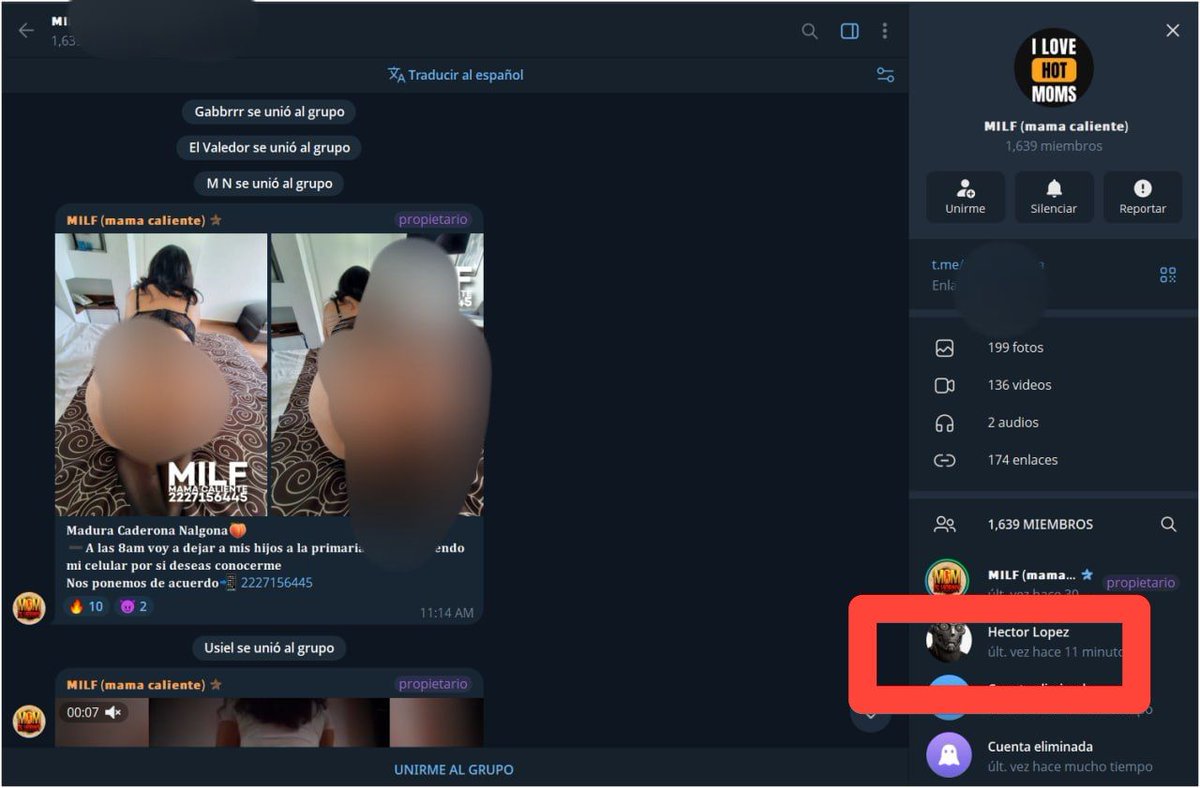This screenshot has height=788, width=1200.
Task: Click sender avatar beside the video message
Action: pos(29,721)
